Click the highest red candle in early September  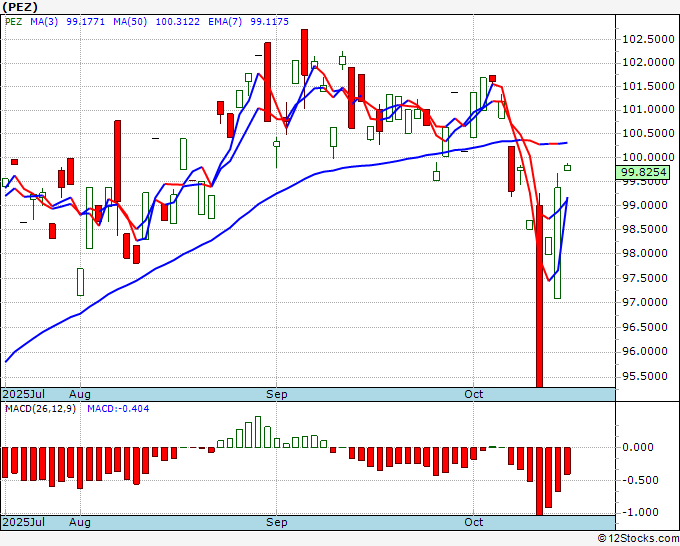[x=304, y=52]
